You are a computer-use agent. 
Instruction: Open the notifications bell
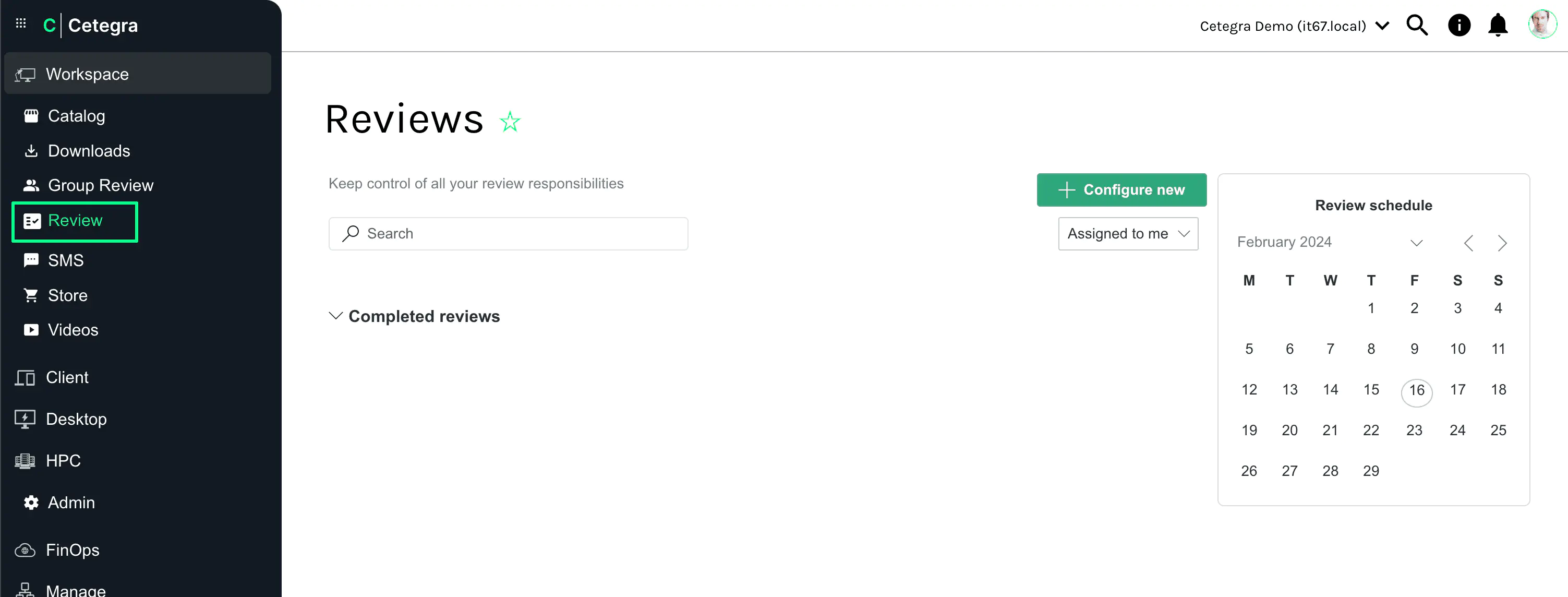[1498, 25]
